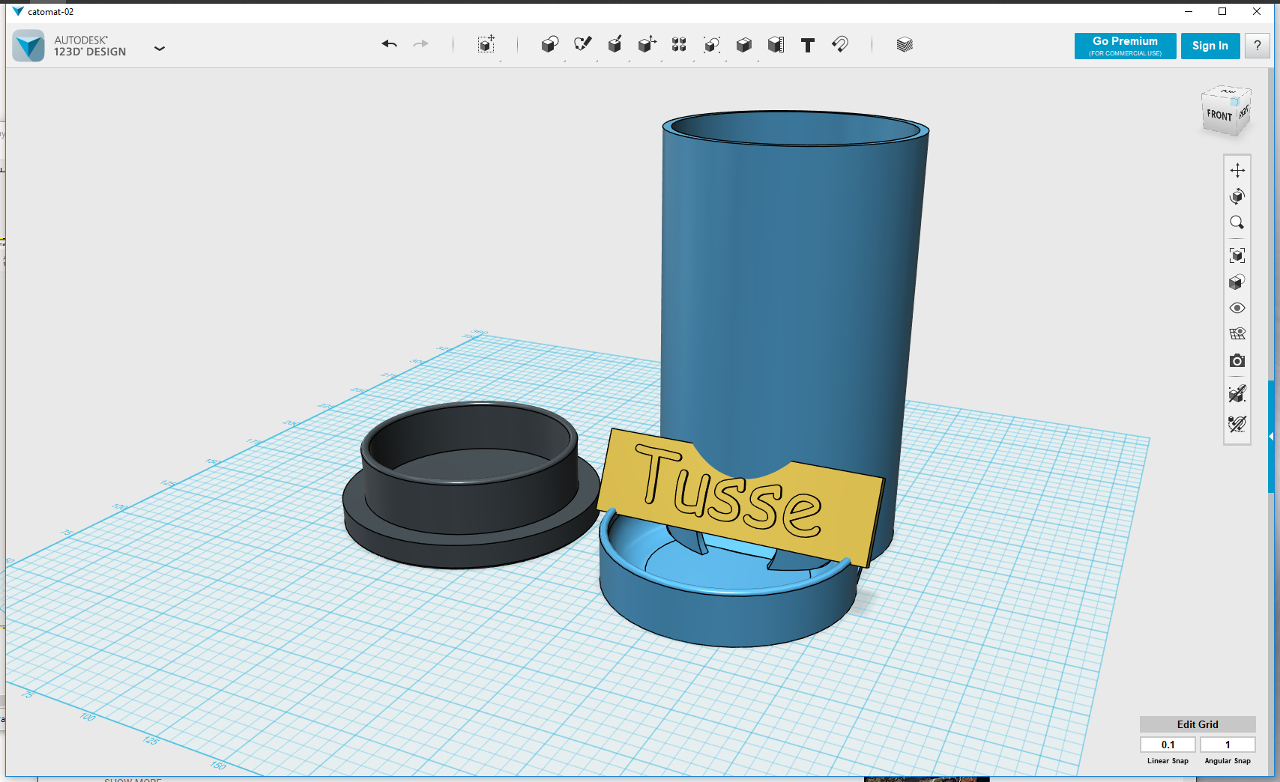Click the Go Premium button
Viewport: 1280px width, 782px height.
coord(1125,46)
